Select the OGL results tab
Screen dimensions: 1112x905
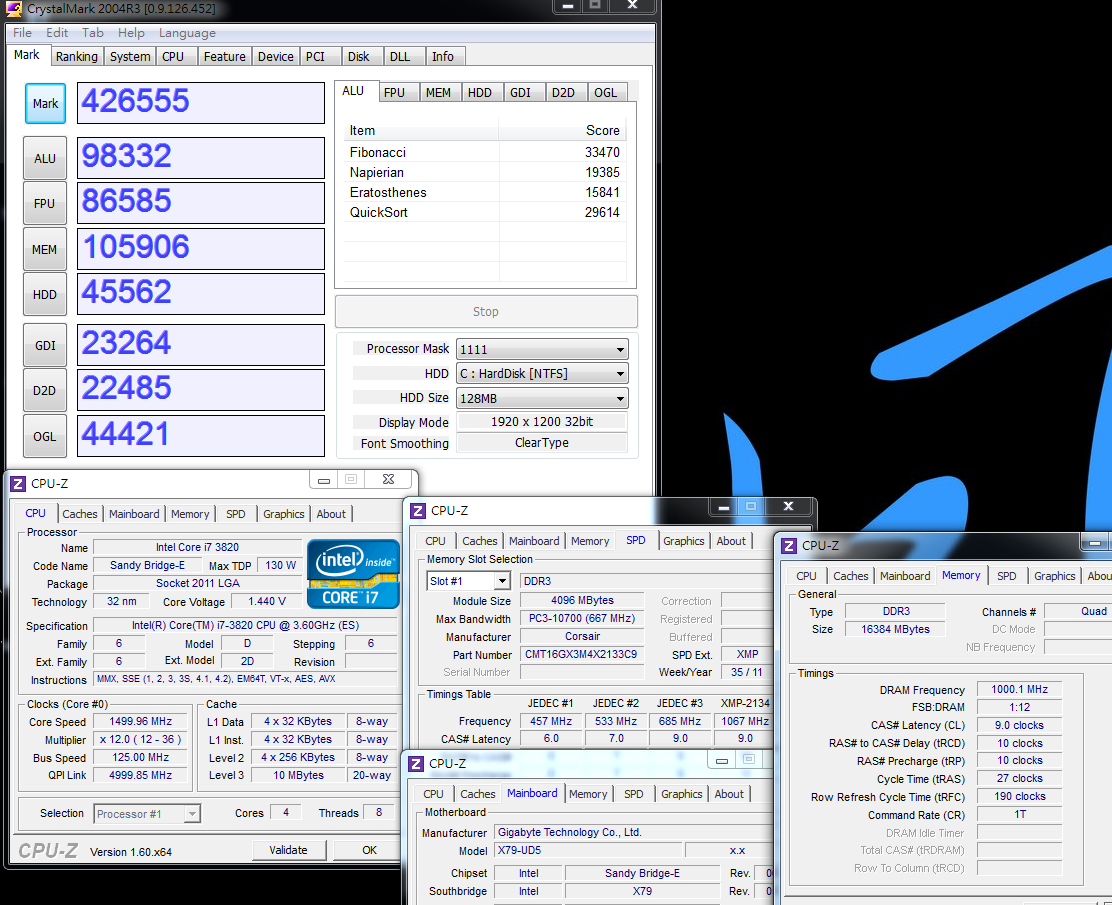[606, 93]
